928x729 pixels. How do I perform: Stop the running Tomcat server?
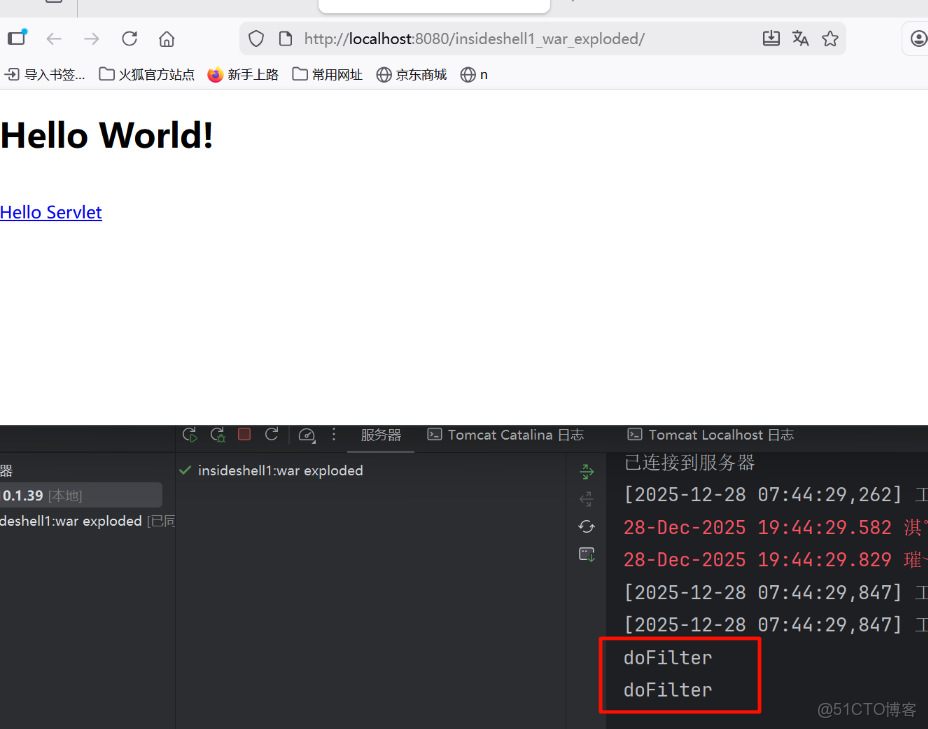pyautogui.click(x=244, y=434)
